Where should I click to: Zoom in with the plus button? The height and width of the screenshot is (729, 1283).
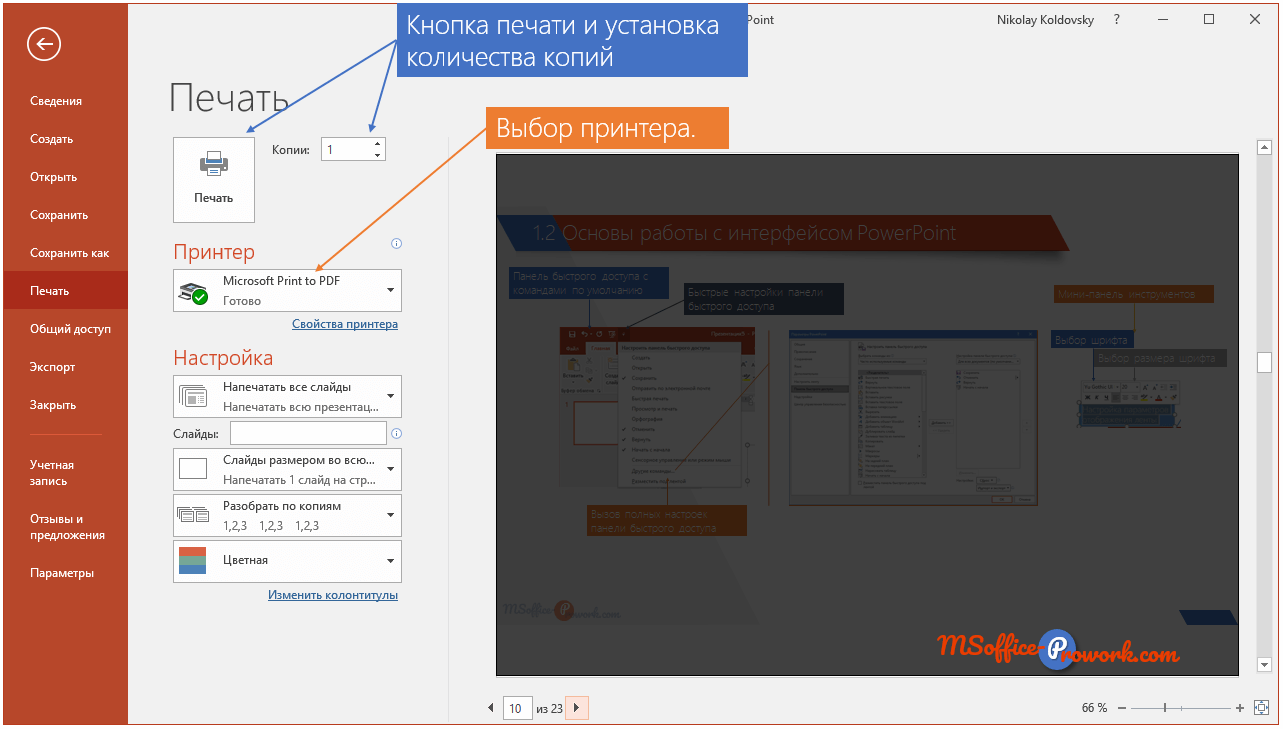click(x=1240, y=708)
